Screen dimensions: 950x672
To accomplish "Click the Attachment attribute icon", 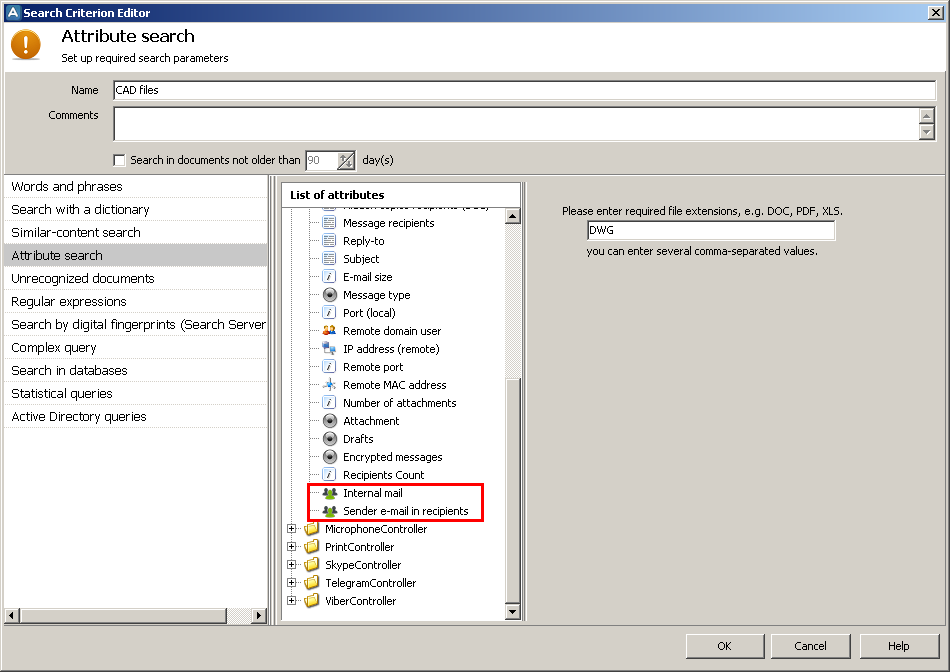I will (330, 421).
